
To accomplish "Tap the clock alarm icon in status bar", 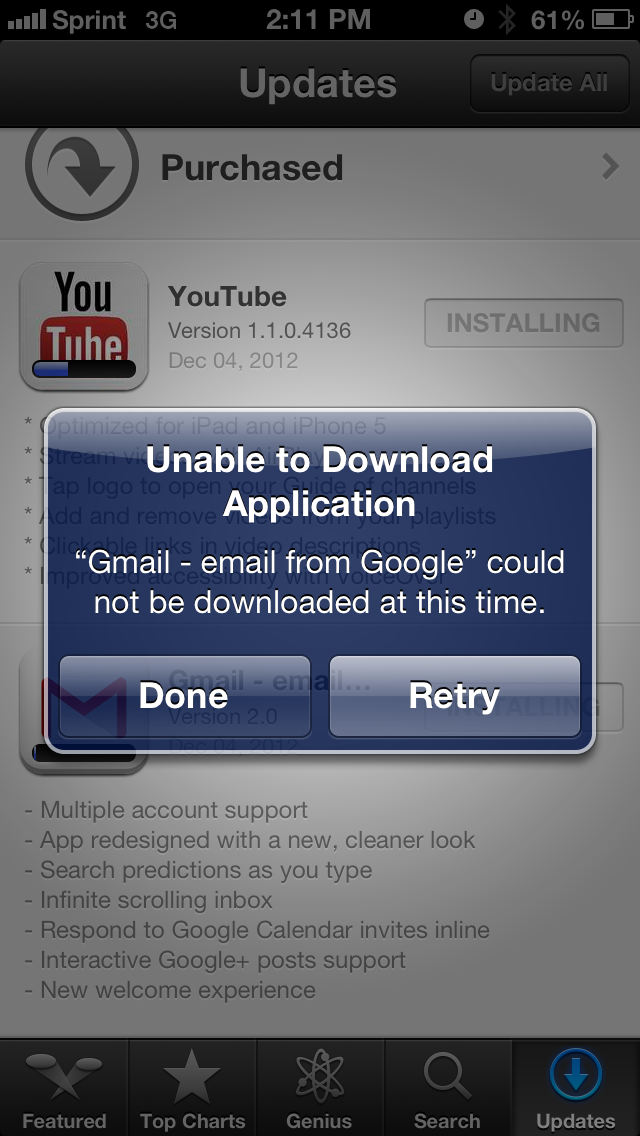I will point(473,20).
